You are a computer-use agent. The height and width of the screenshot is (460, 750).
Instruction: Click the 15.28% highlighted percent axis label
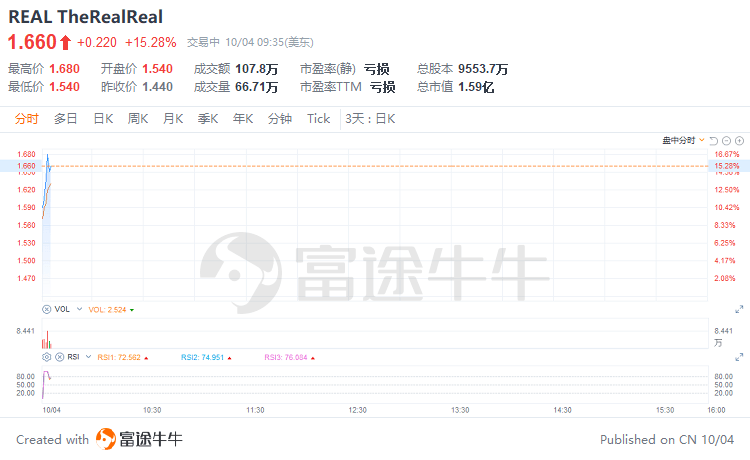coord(727,166)
